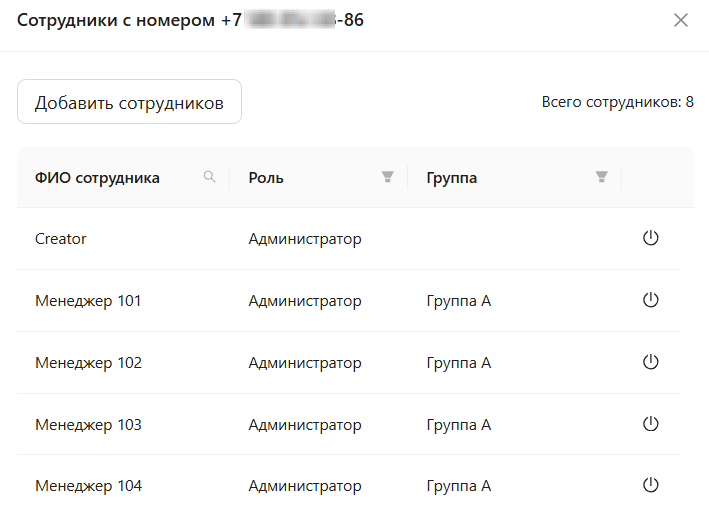Toggle power icon for Менеджер 101
The width and height of the screenshot is (709, 513).
tap(650, 300)
